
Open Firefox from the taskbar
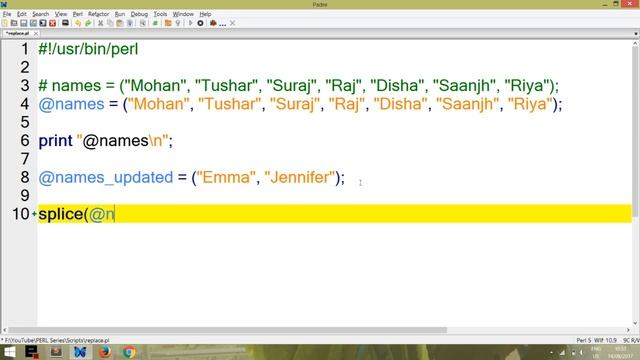104,352
